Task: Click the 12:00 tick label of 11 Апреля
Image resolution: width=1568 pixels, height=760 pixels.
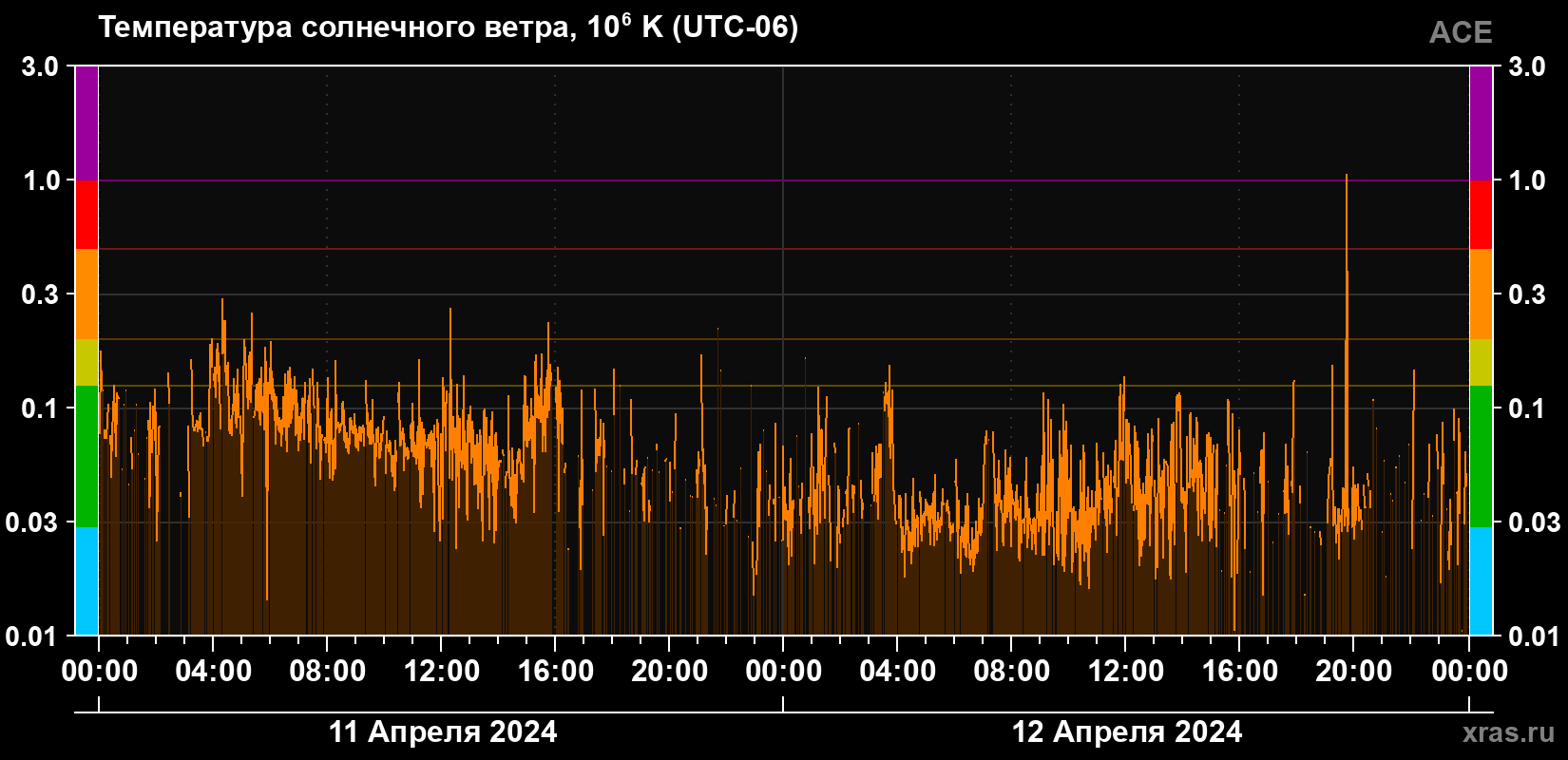Action: (442, 671)
